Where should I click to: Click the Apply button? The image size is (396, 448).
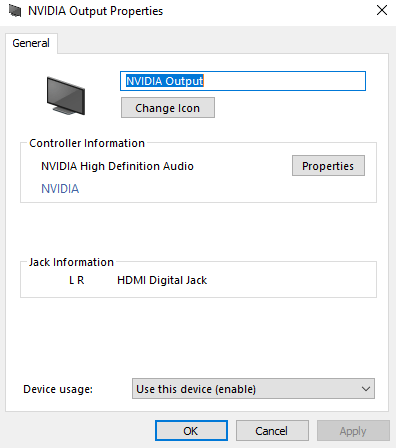353,431
